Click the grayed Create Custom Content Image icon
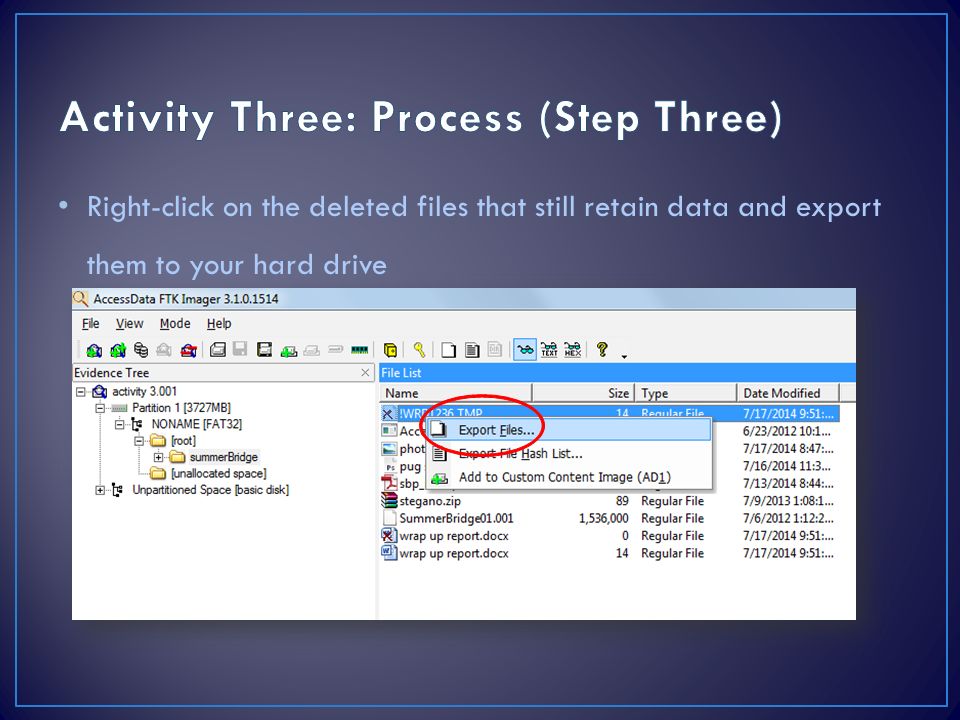This screenshot has height=720, width=960. pos(312,350)
